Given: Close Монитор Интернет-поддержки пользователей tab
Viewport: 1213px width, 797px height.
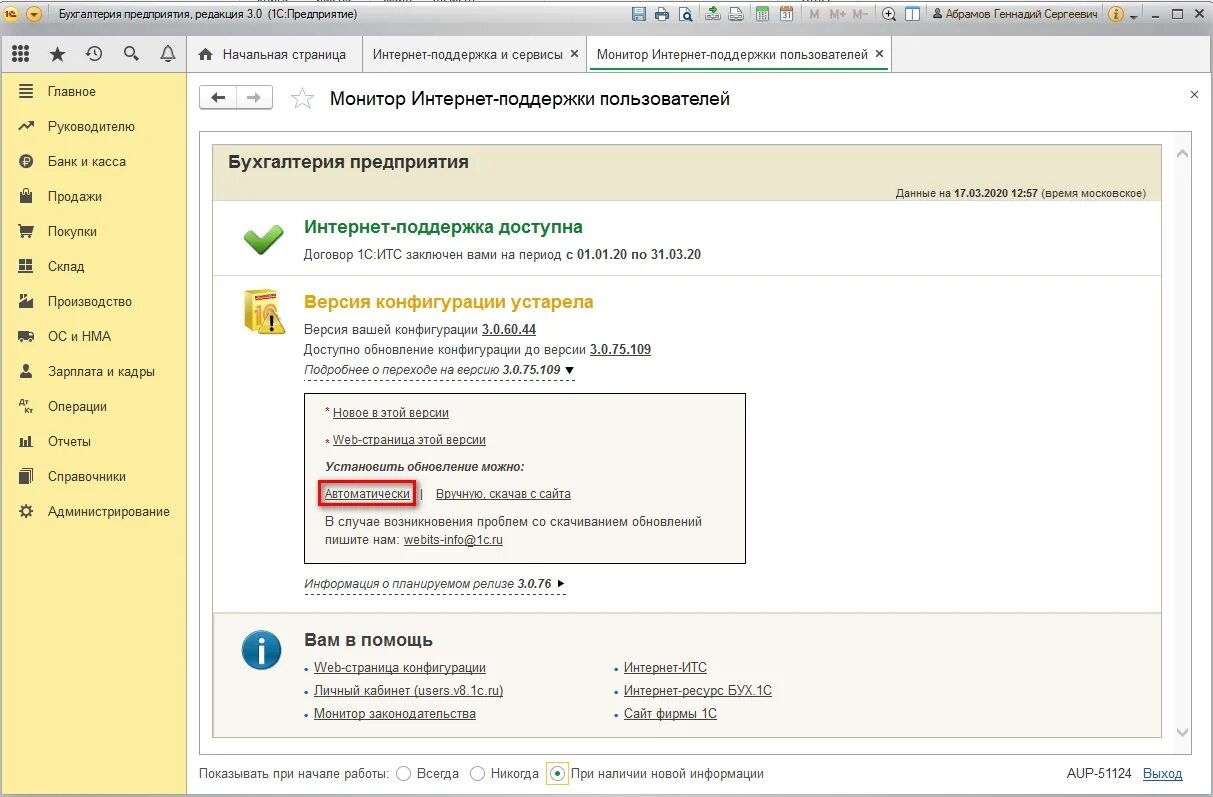Looking at the screenshot, I should coord(879,54).
